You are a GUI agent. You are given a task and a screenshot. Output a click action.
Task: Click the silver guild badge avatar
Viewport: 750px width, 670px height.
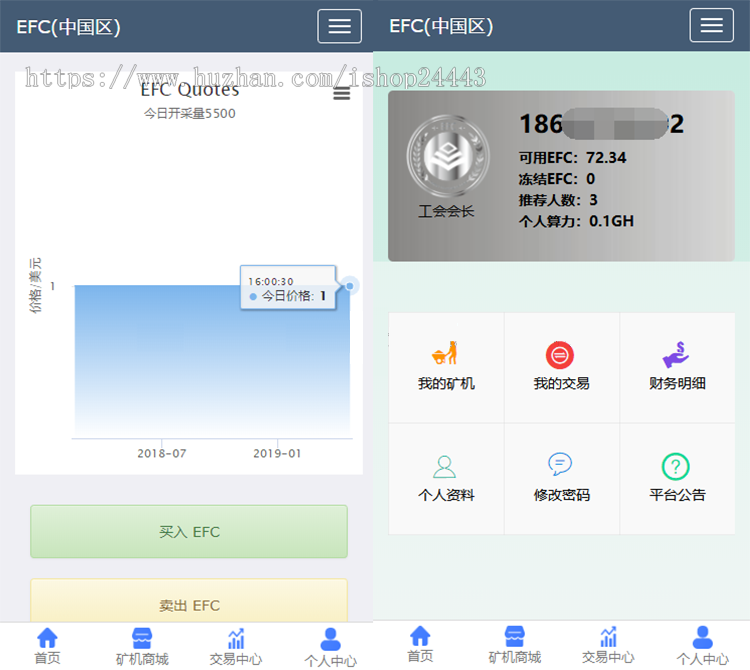click(x=448, y=156)
